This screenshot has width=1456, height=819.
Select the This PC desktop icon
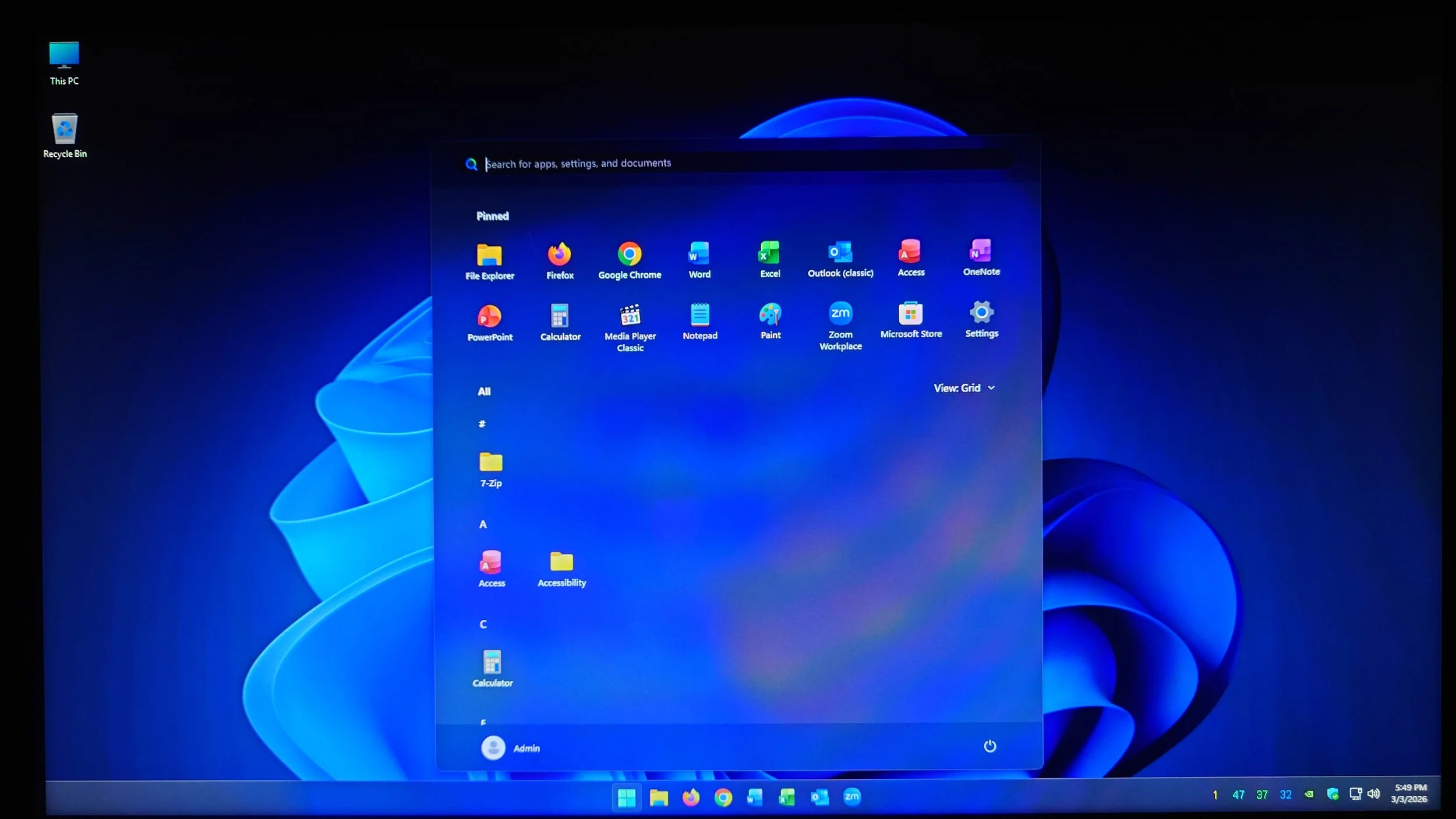[x=64, y=63]
